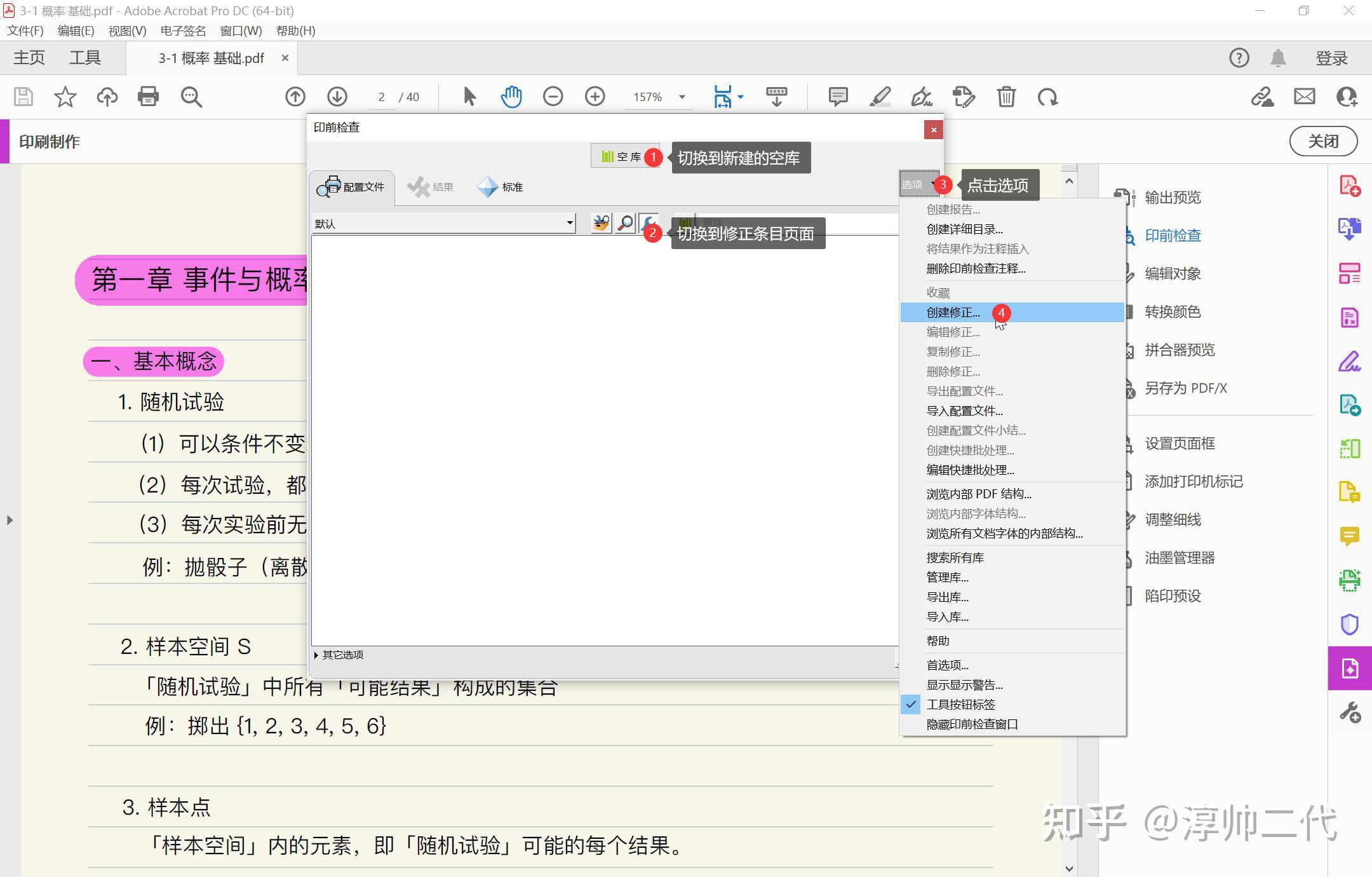Screen dimensions: 1372x877
Task: Click the 关闭 button on 印刷制作 bar
Action: click(x=1322, y=141)
